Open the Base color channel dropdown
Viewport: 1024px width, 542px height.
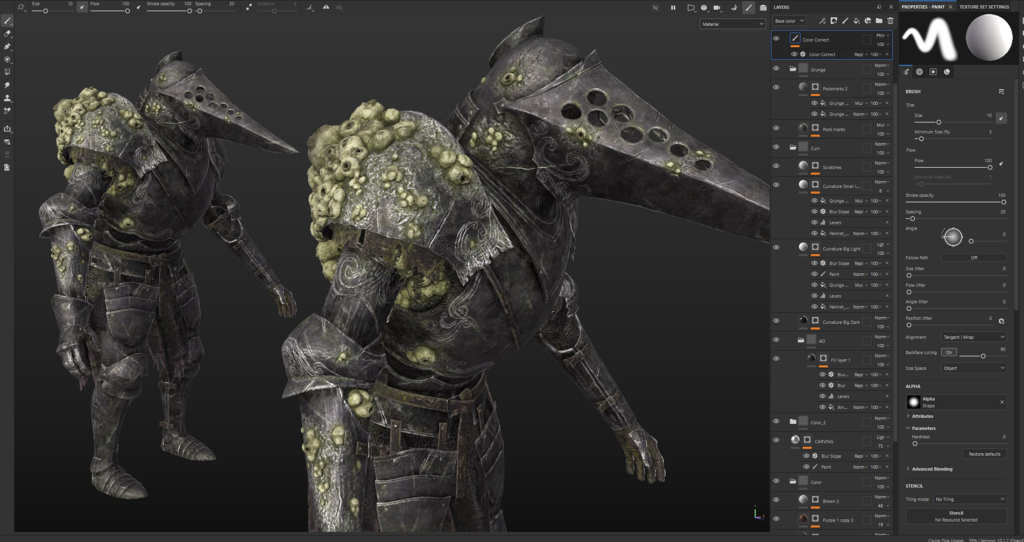(x=788, y=21)
